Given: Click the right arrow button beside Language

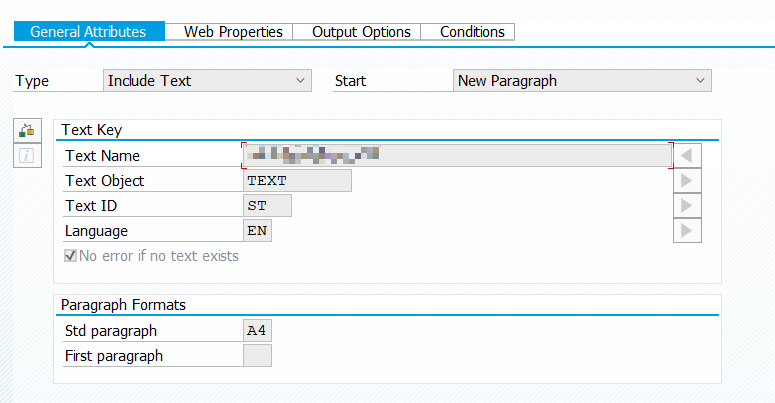Looking at the screenshot, I should pos(687,230).
